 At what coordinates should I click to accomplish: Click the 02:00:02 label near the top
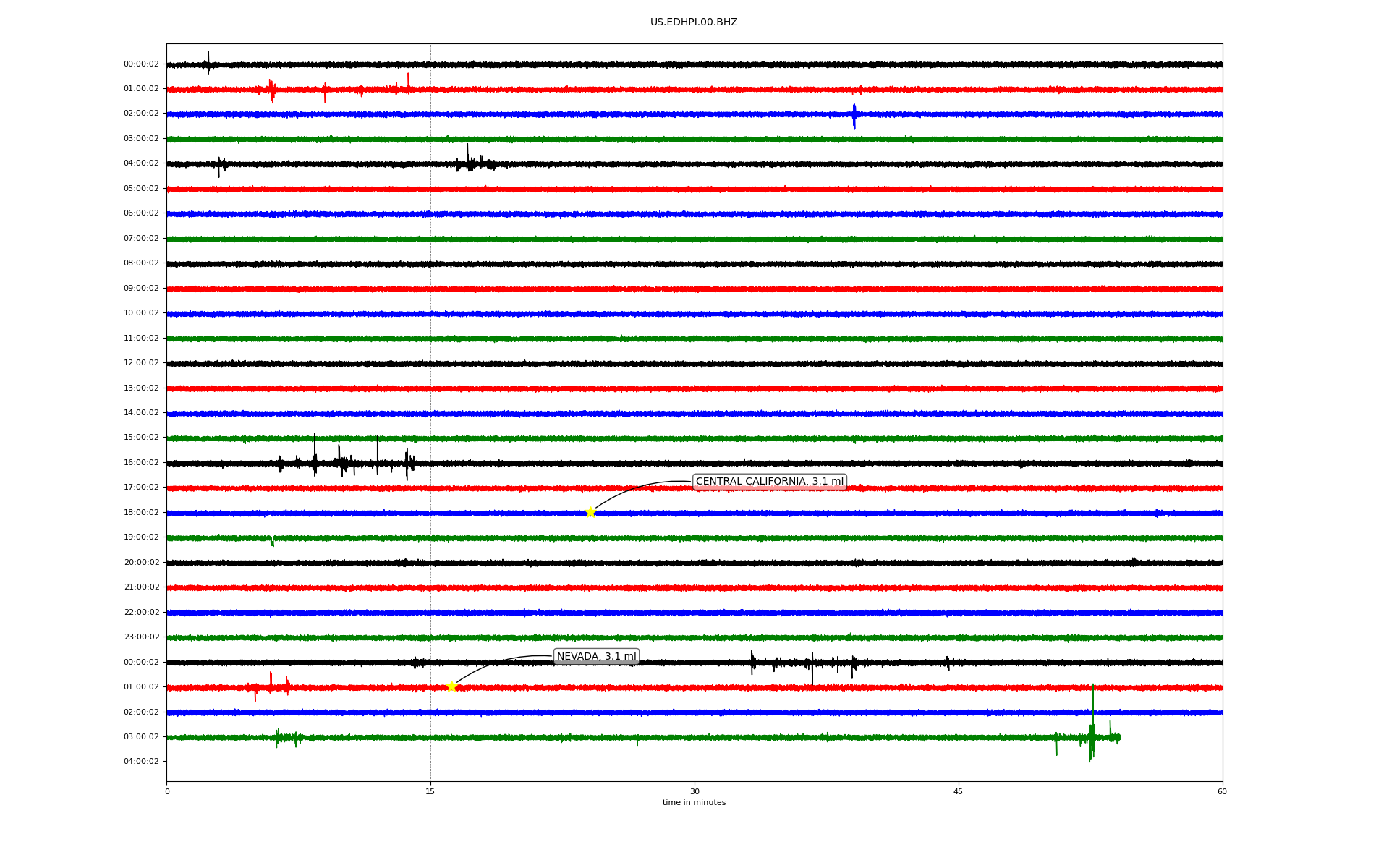(x=141, y=114)
